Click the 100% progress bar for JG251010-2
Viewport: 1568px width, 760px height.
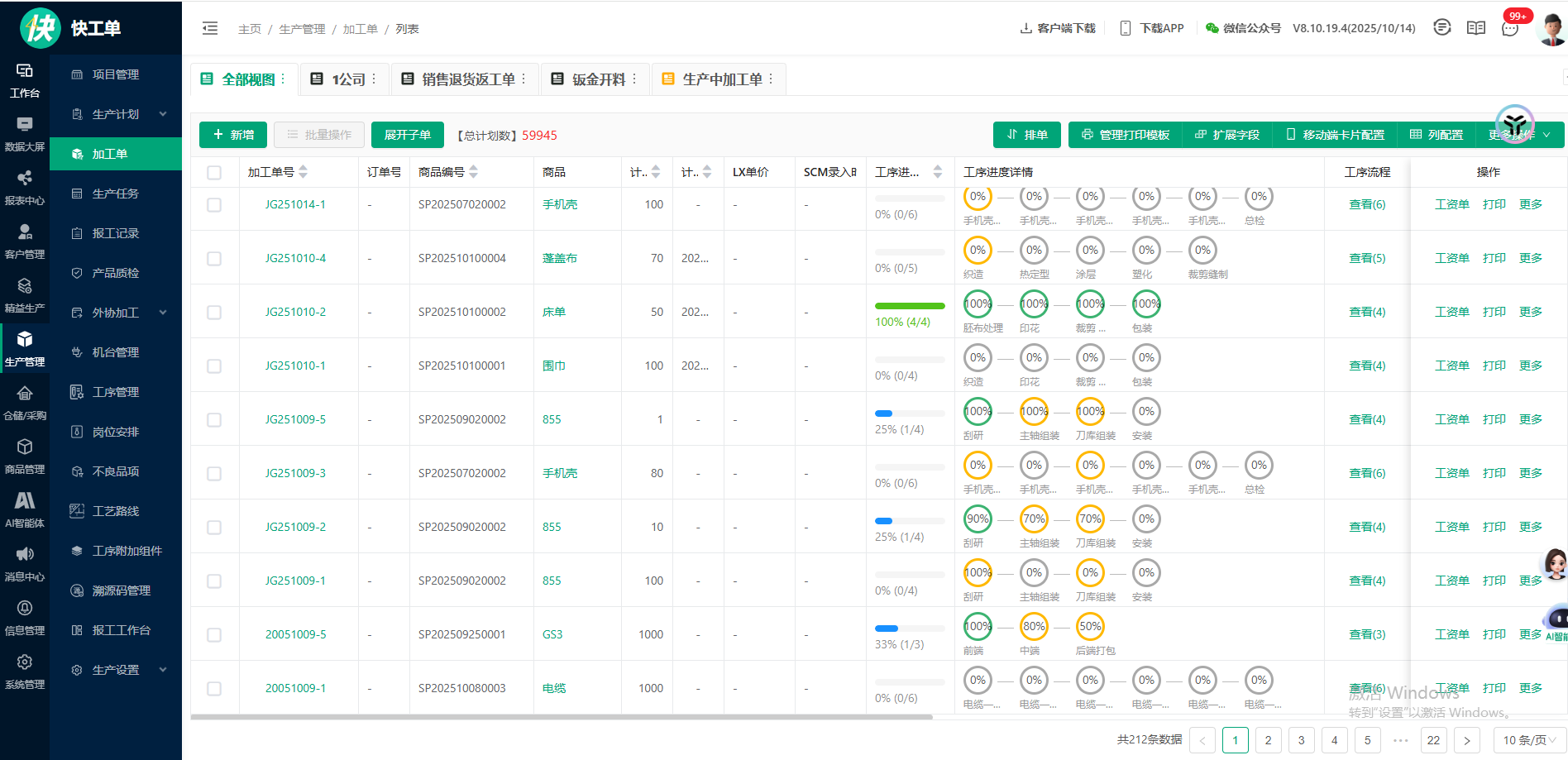(910, 306)
